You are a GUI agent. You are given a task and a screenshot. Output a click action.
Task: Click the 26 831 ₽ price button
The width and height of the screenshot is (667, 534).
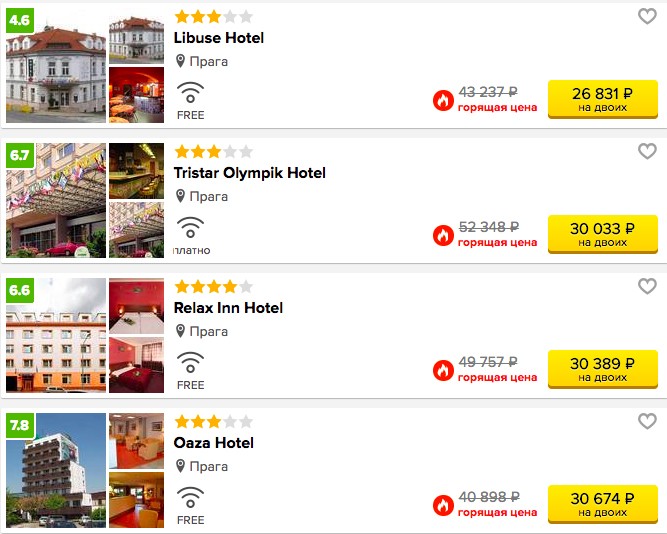[x=602, y=99]
